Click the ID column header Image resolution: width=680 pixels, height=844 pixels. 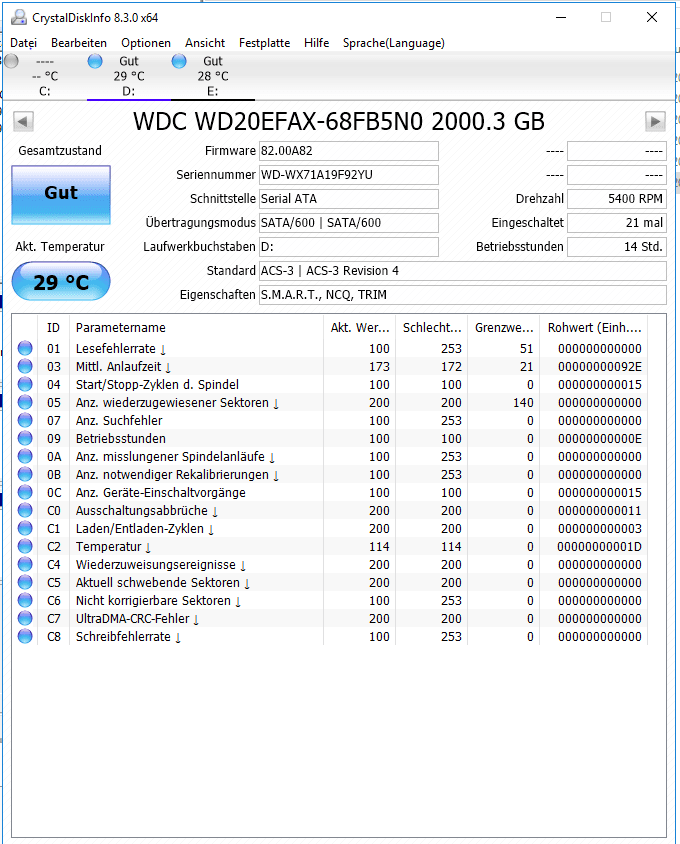click(53, 328)
